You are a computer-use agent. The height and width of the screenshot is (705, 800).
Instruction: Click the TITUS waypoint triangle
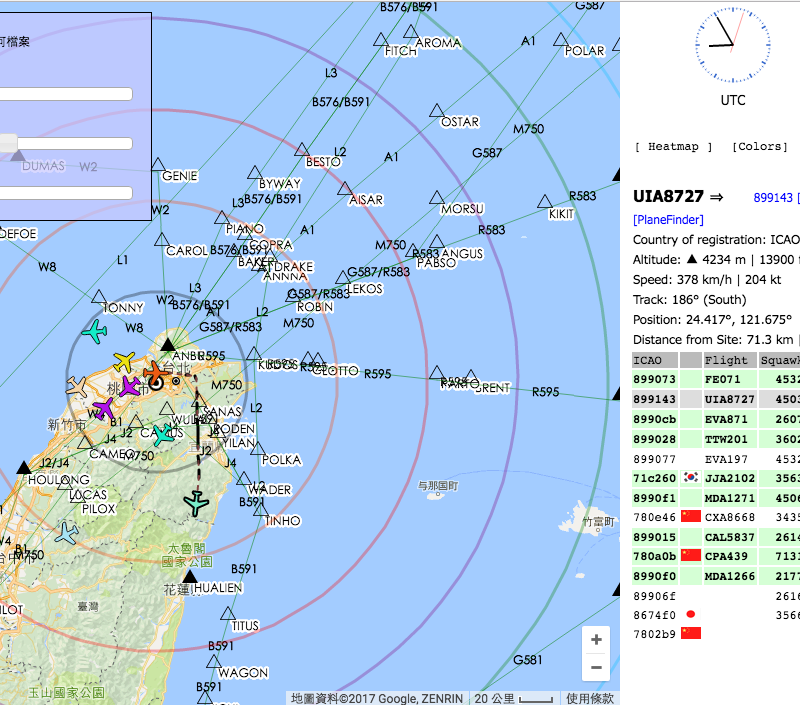coord(228,614)
